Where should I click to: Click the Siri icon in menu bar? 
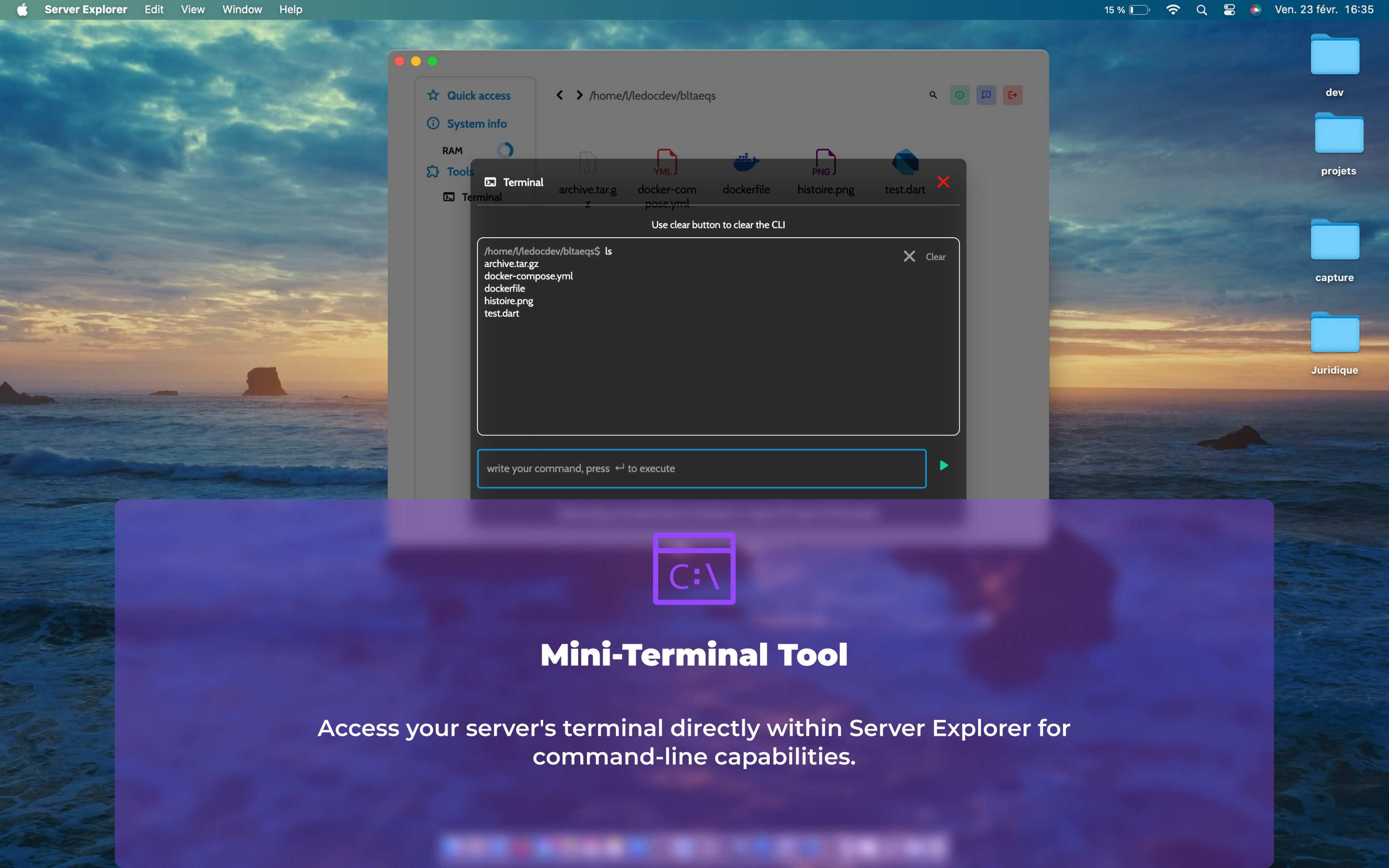pos(1256,10)
